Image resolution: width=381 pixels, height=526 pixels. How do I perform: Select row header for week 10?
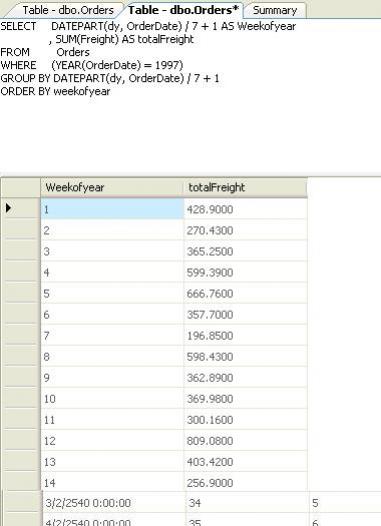[20, 399]
